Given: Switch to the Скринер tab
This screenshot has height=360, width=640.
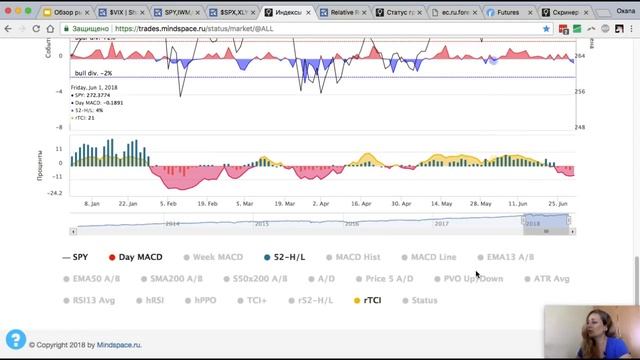Looking at the screenshot, I should (x=564, y=13).
